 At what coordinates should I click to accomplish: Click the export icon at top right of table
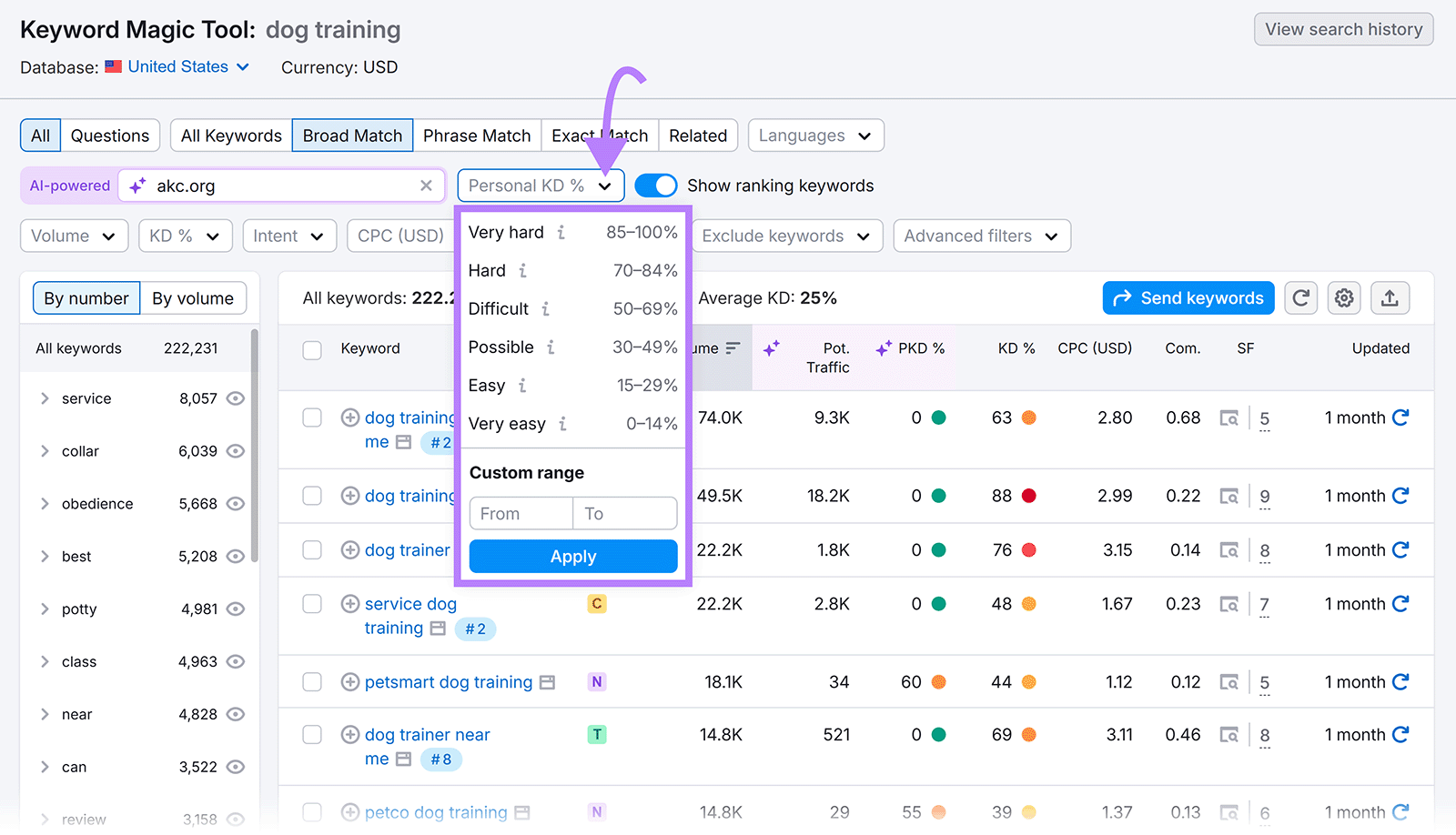tap(1390, 297)
